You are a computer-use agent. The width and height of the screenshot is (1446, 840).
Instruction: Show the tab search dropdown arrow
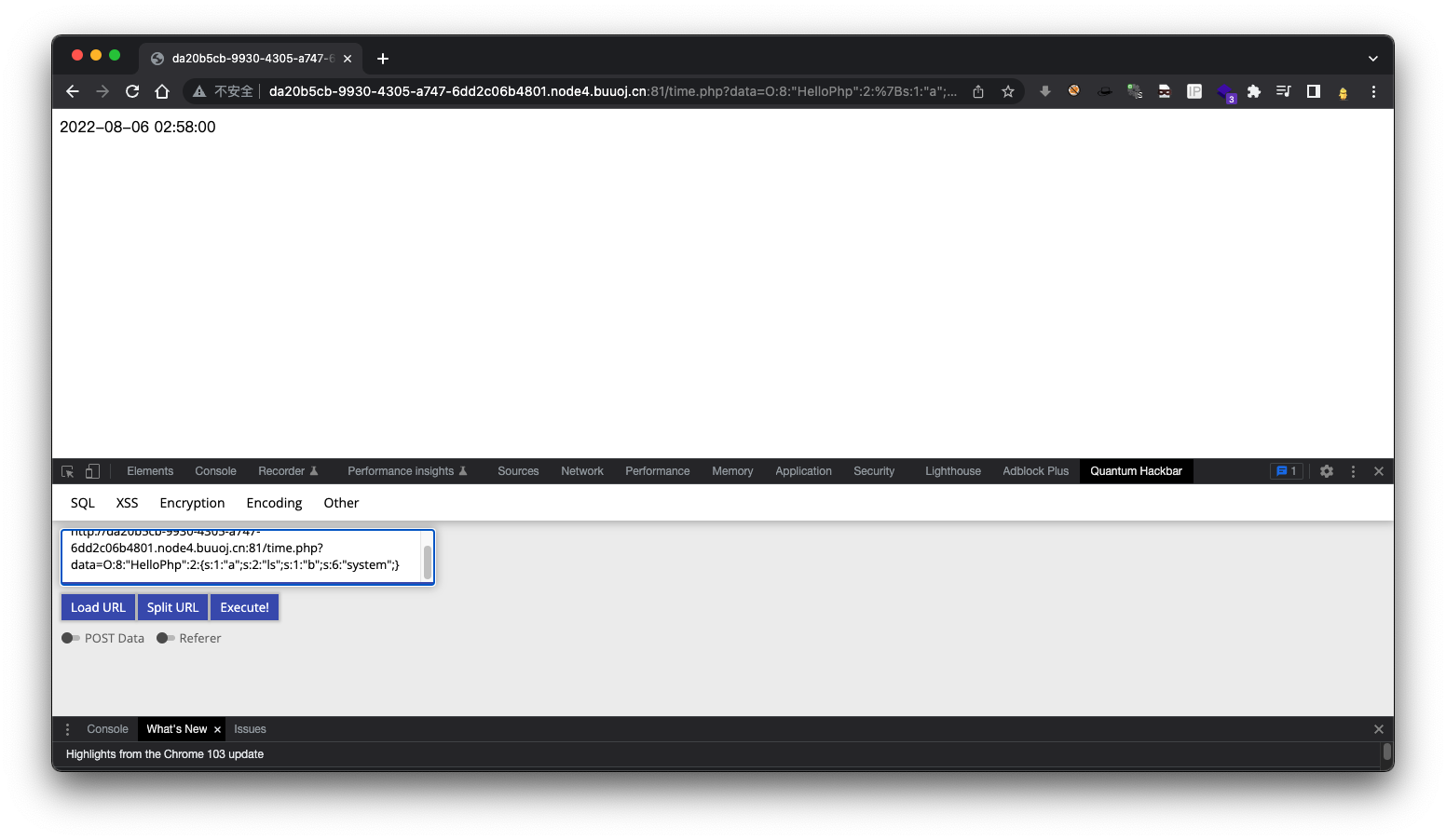pyautogui.click(x=1372, y=58)
